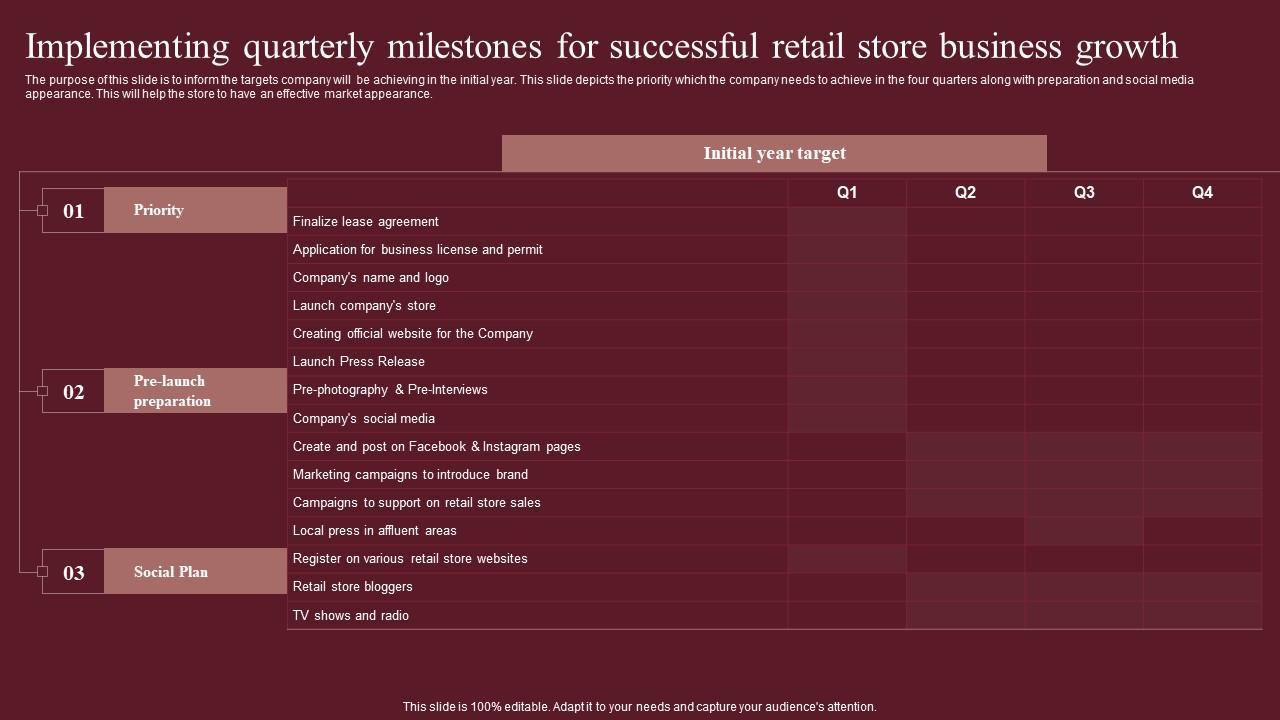Click the slide title about quarterly milestones

[x=601, y=46]
